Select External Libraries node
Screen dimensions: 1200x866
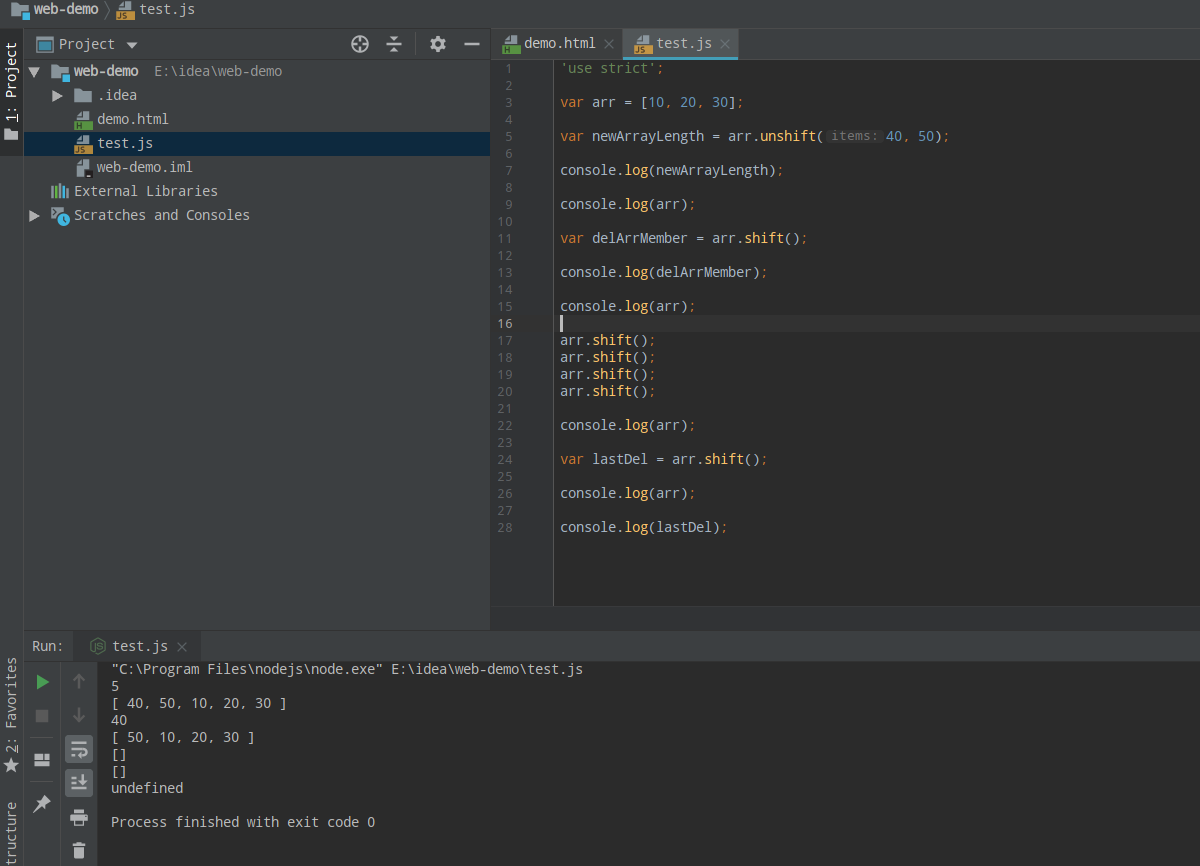(x=145, y=191)
